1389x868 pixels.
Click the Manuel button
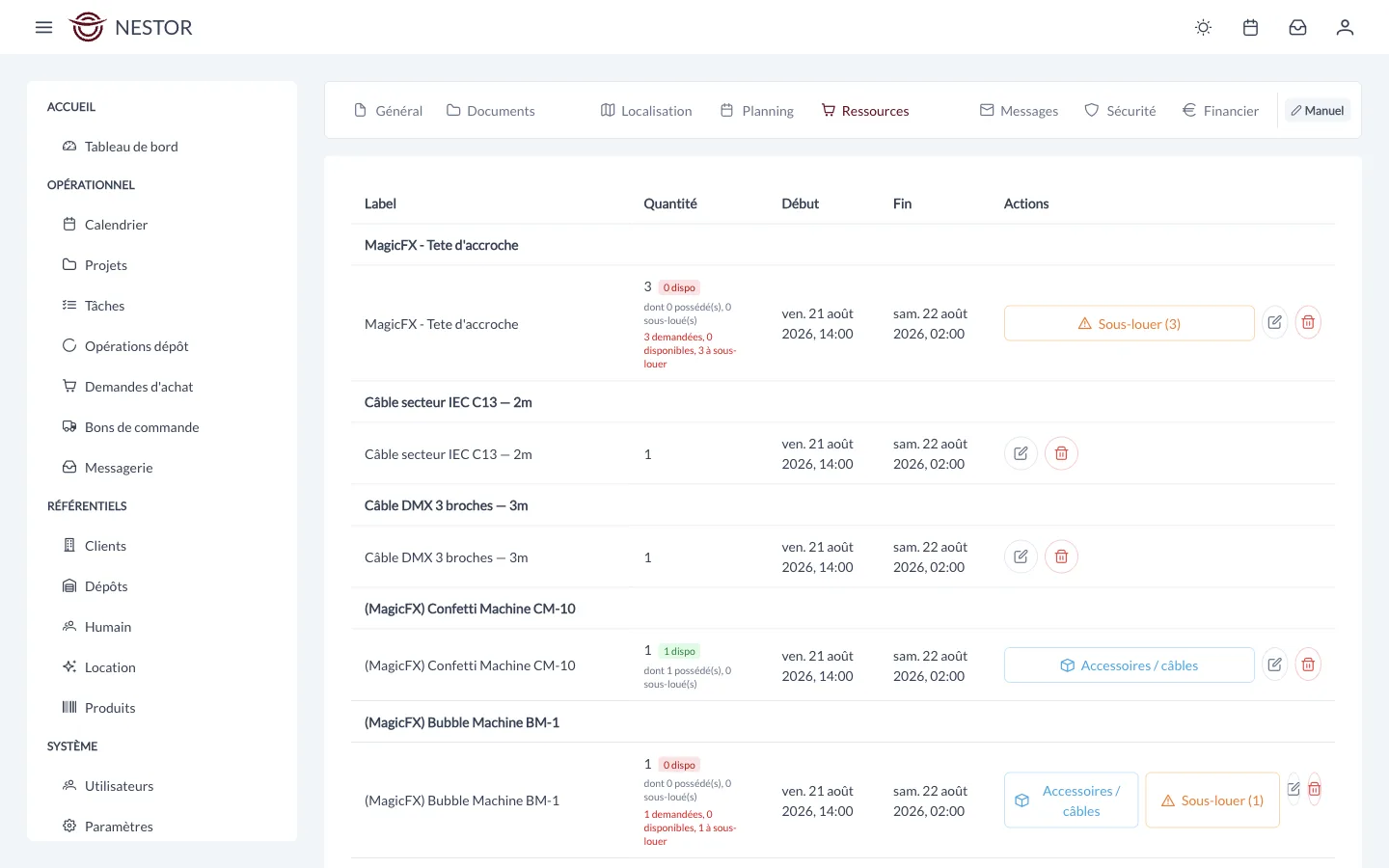tap(1318, 111)
